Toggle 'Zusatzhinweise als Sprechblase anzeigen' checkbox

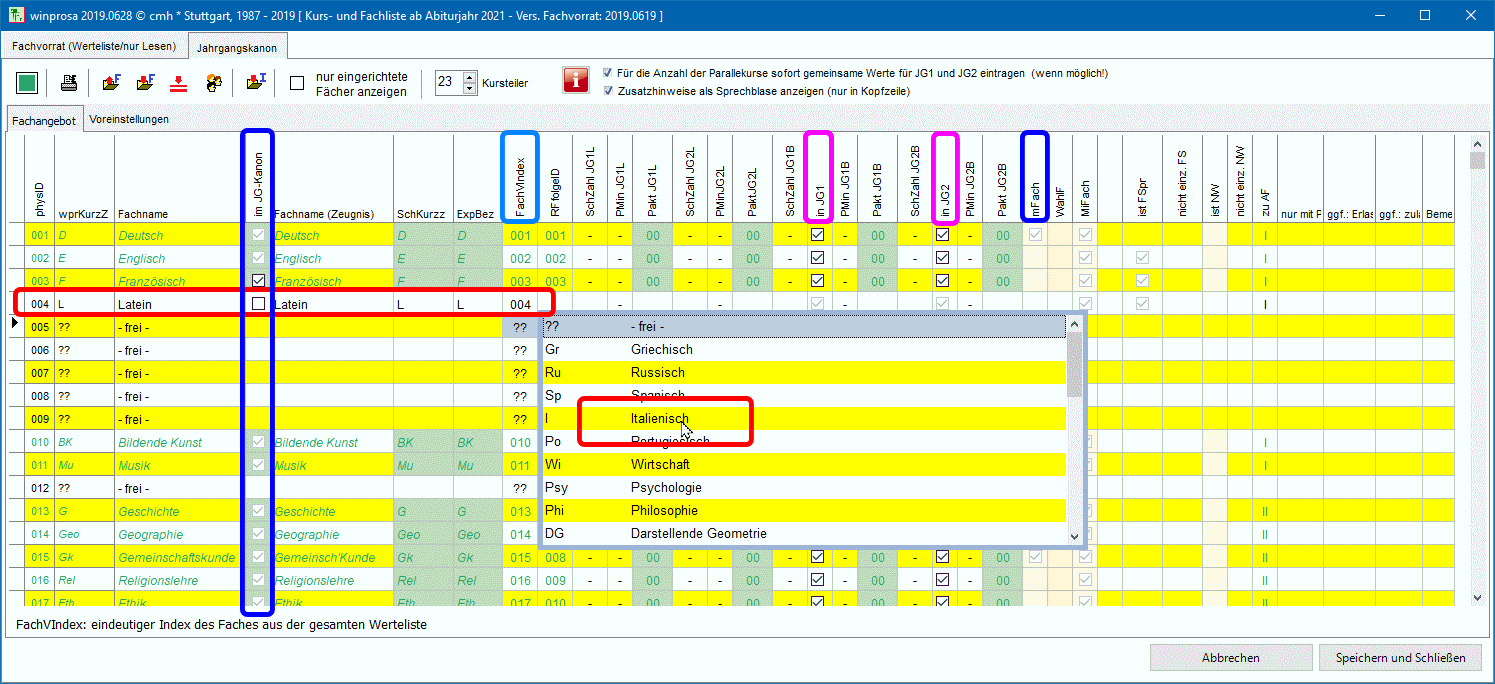click(609, 91)
